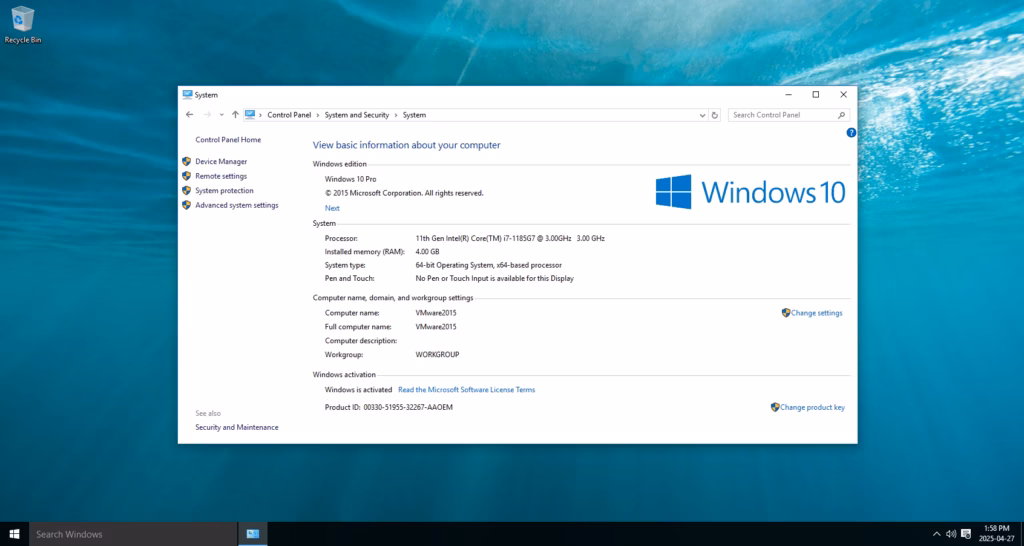The image size is (1024, 546).
Task: Click the computer icon in address bar
Action: (250, 114)
